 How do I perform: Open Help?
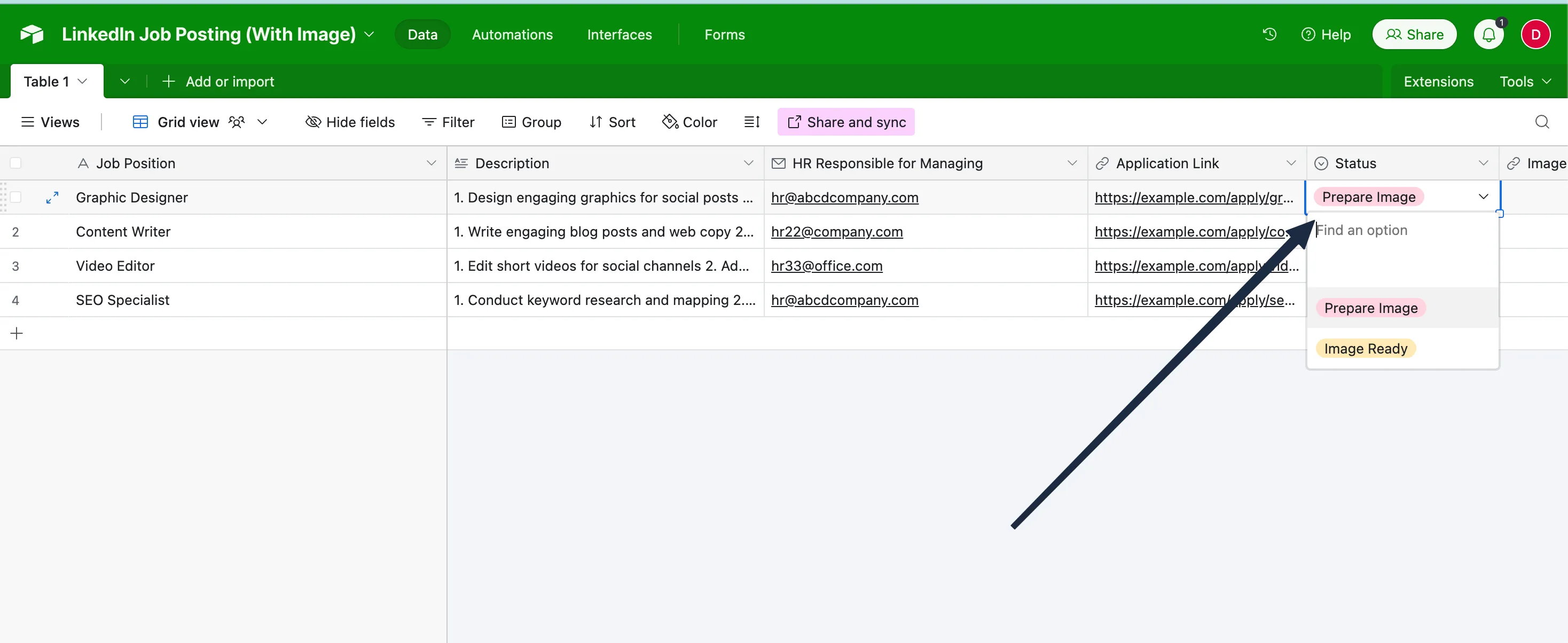1326,35
